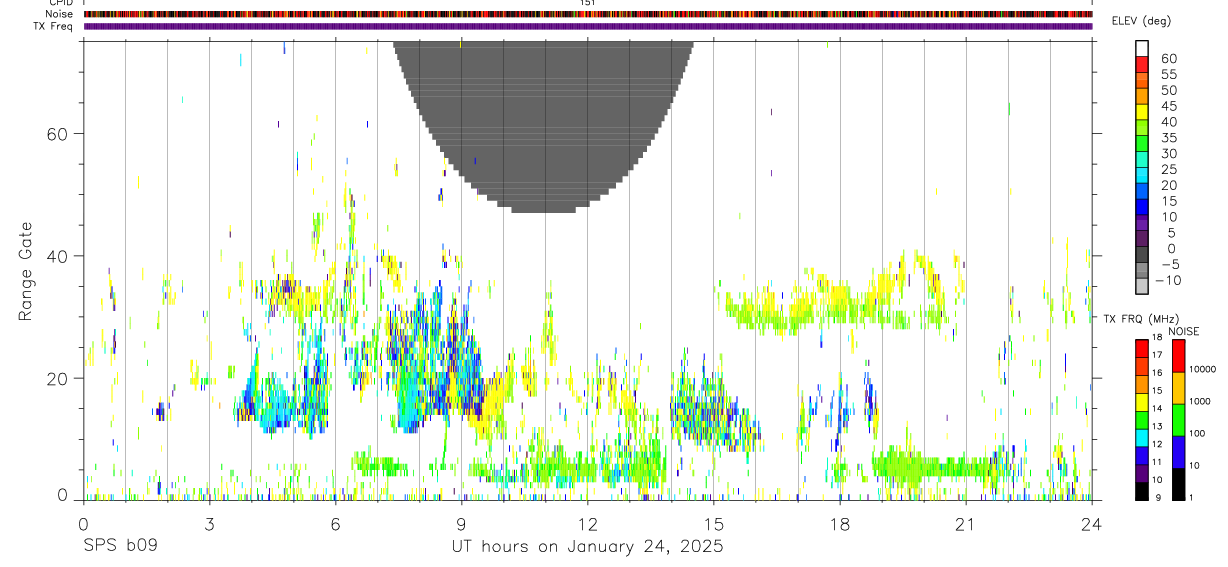The image size is (1228, 567).
Task: Select the yellow 14–15 segment of TX FRQ bar
Action: 1142,401
